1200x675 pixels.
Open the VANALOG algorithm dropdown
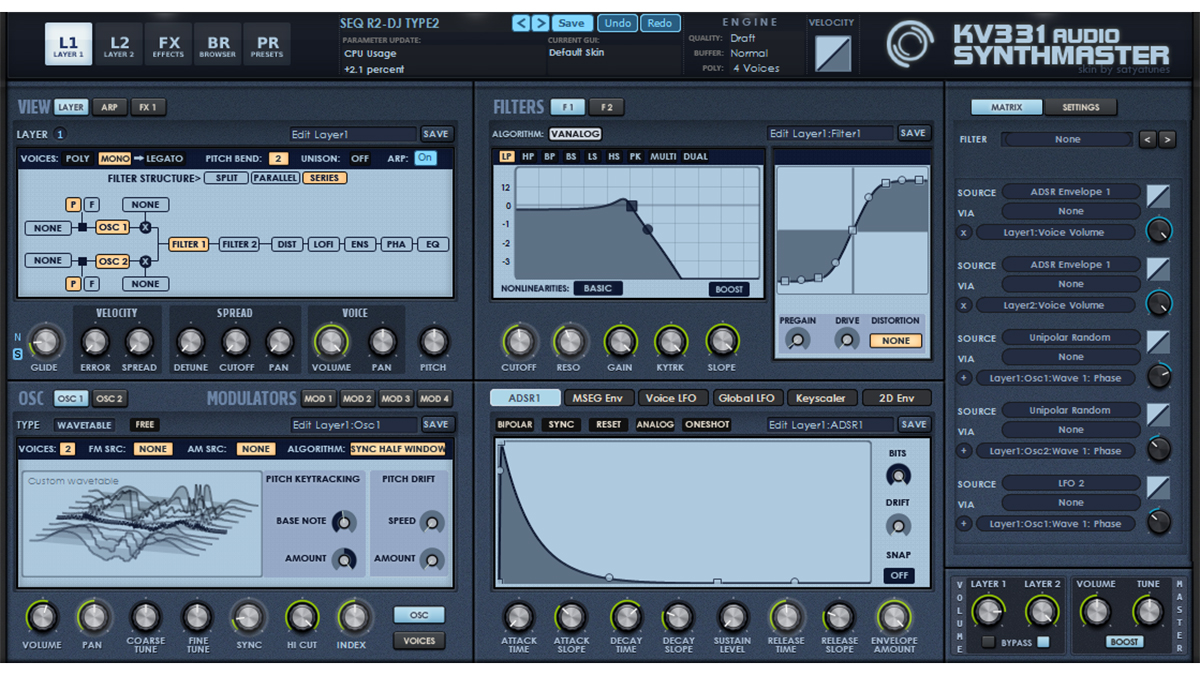click(575, 134)
